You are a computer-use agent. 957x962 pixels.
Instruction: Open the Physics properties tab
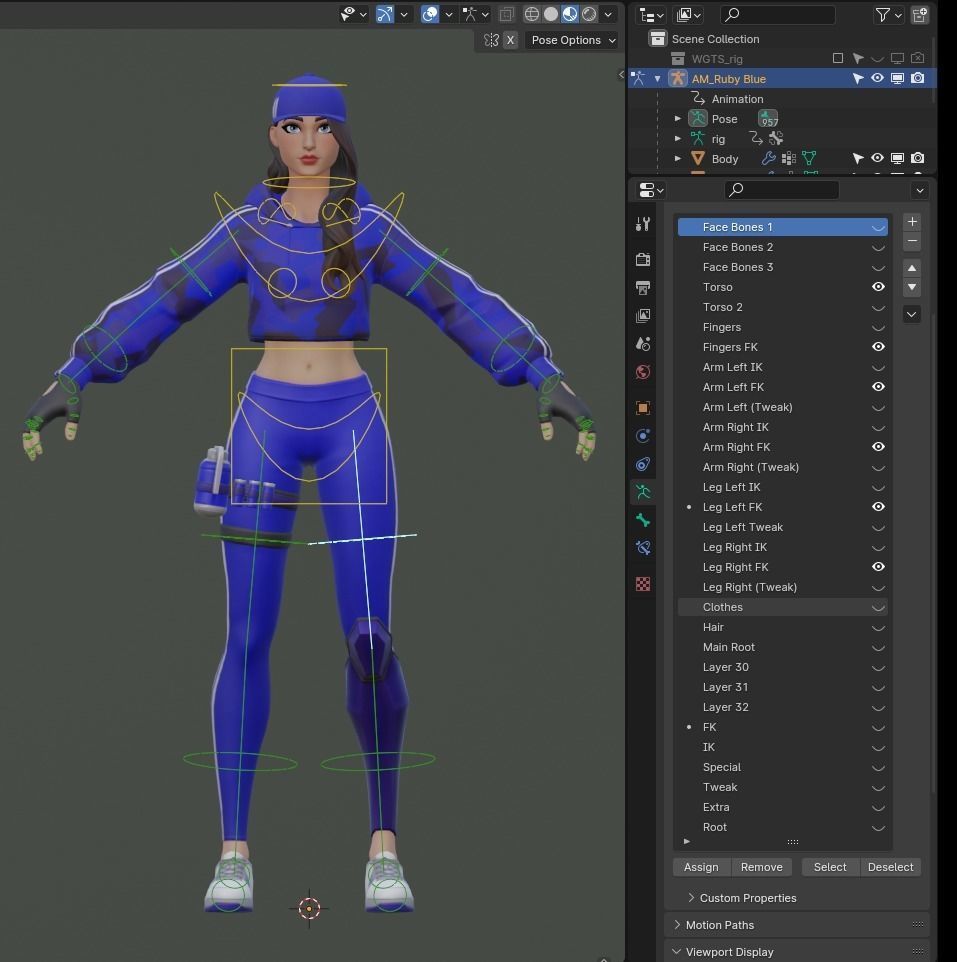tap(643, 436)
